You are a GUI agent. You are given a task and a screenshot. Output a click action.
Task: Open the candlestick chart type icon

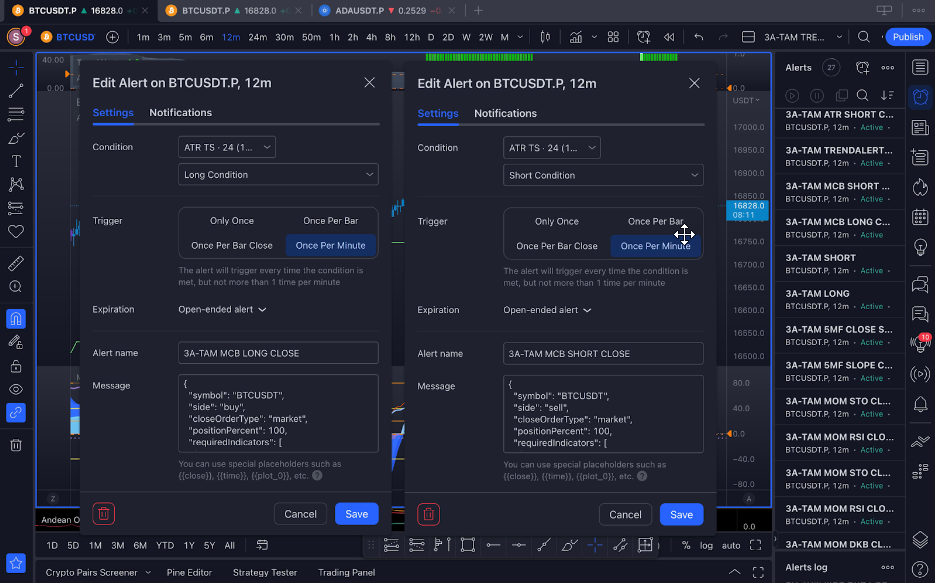pos(545,37)
